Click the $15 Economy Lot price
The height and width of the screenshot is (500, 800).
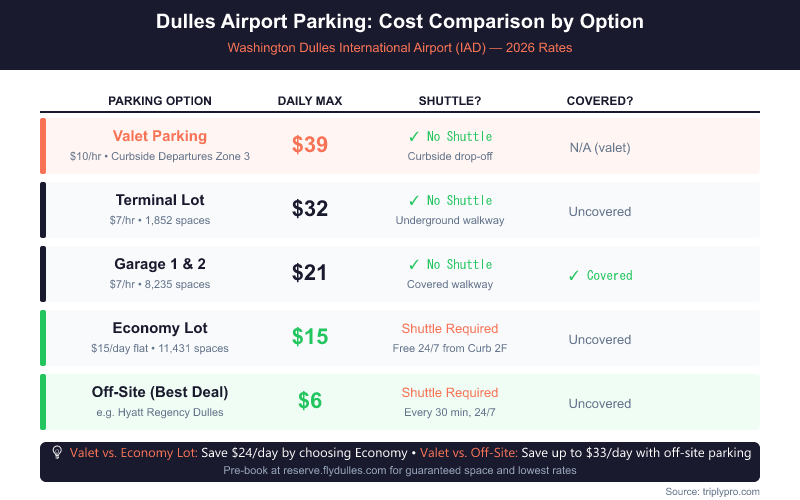coord(310,337)
